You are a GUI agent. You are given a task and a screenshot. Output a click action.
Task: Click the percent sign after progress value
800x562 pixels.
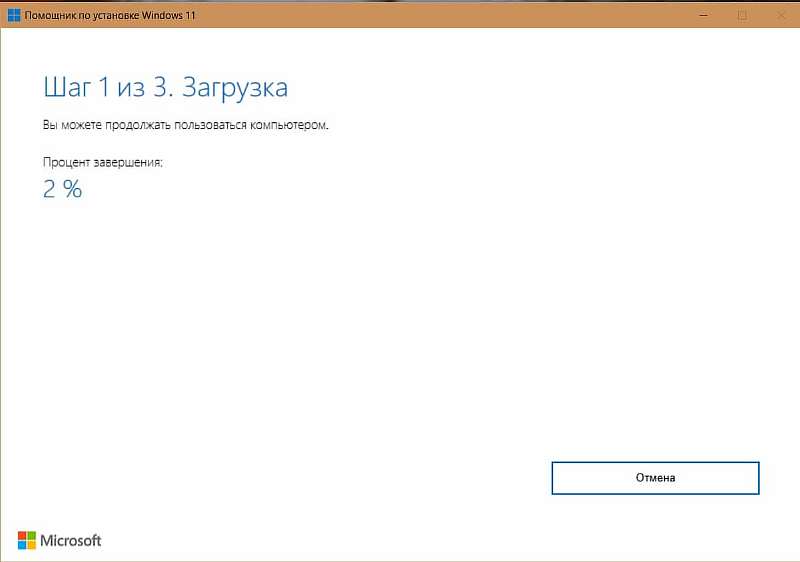(x=72, y=189)
